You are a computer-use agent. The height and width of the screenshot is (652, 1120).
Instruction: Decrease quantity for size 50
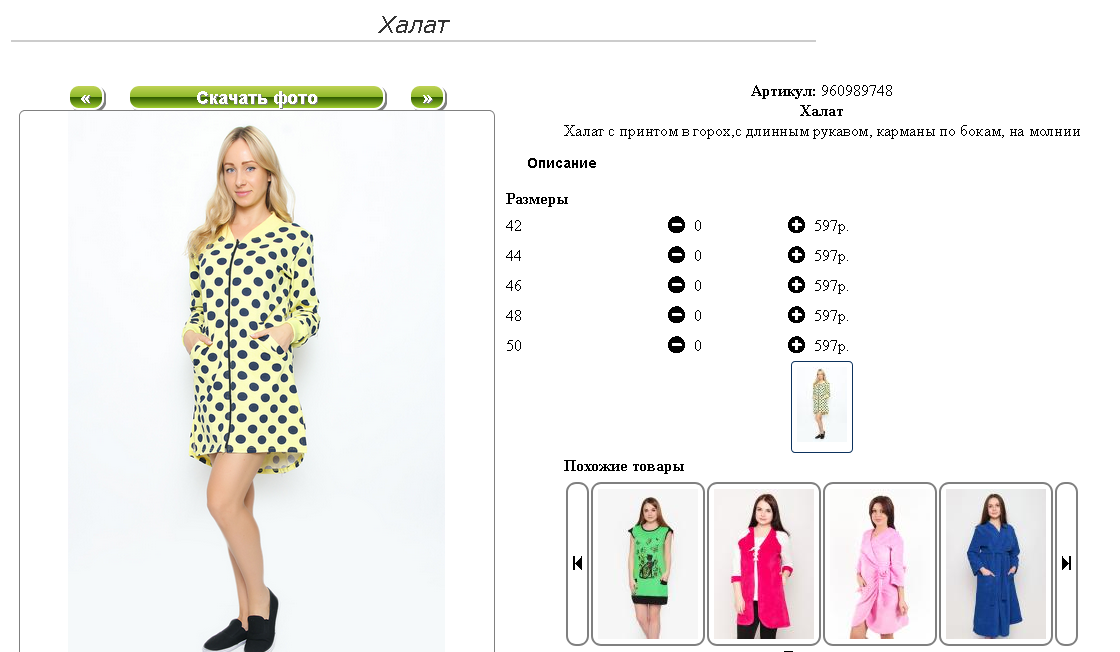pos(676,345)
